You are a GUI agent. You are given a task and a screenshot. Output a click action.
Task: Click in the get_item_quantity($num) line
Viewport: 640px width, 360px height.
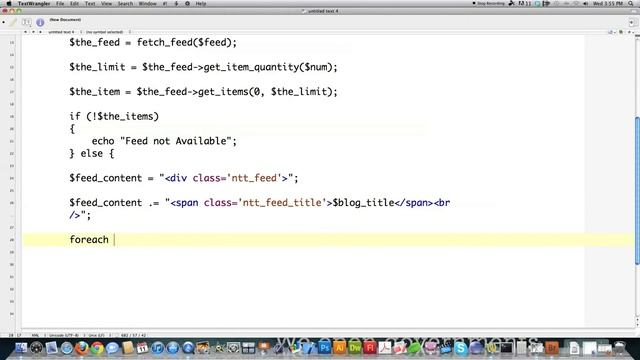point(203,67)
